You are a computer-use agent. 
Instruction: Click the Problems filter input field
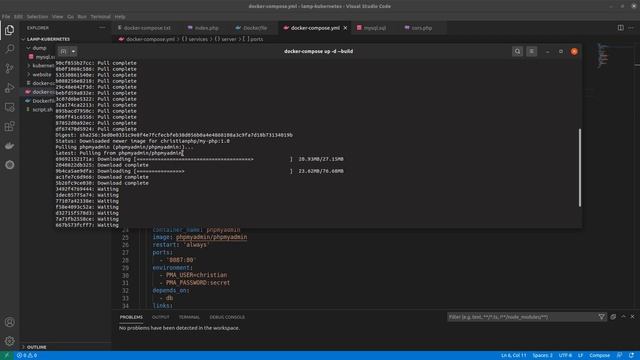click(522, 317)
